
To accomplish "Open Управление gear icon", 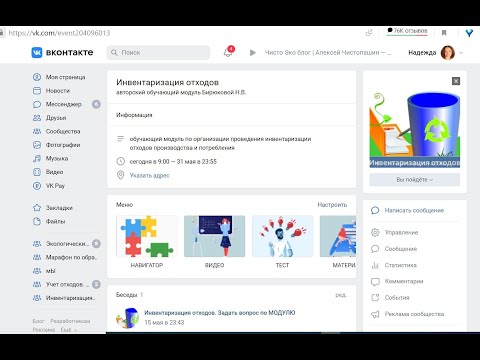I will coord(375,232).
